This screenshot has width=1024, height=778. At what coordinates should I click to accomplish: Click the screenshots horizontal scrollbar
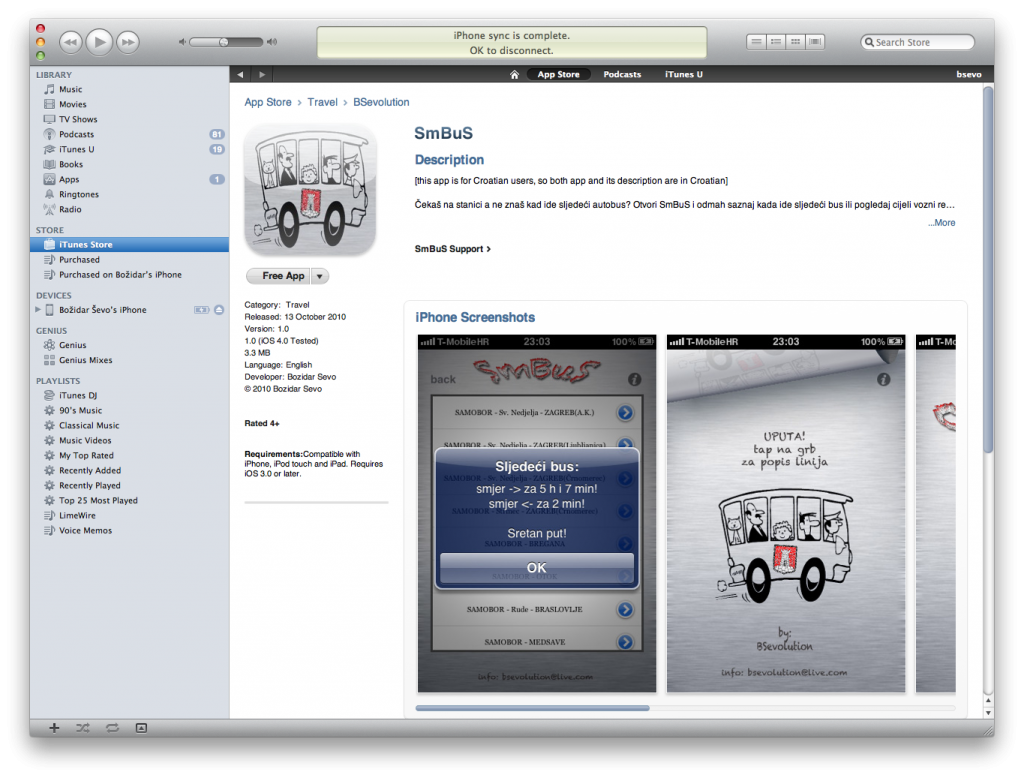[x=532, y=708]
